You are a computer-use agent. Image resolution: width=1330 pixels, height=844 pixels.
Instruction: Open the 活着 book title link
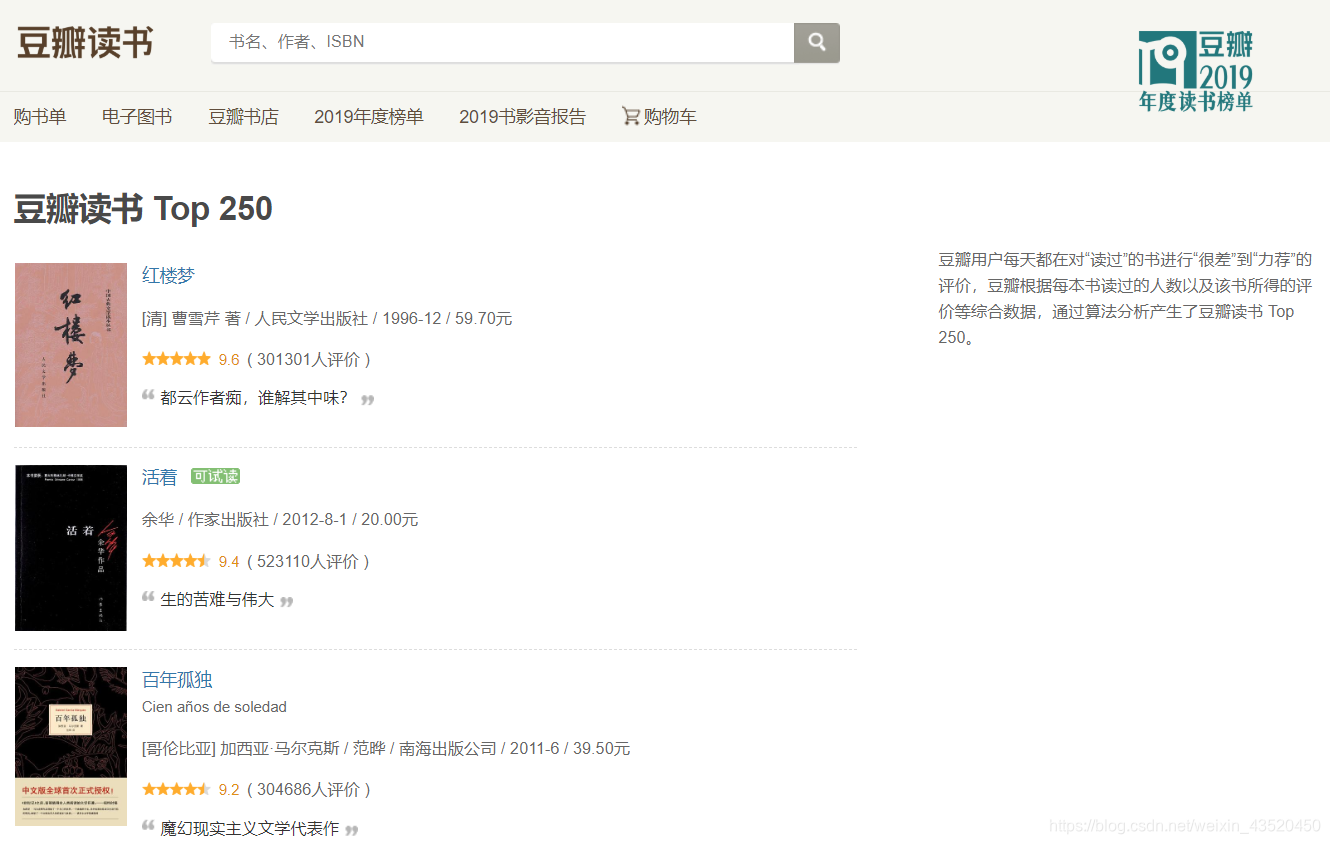159,477
